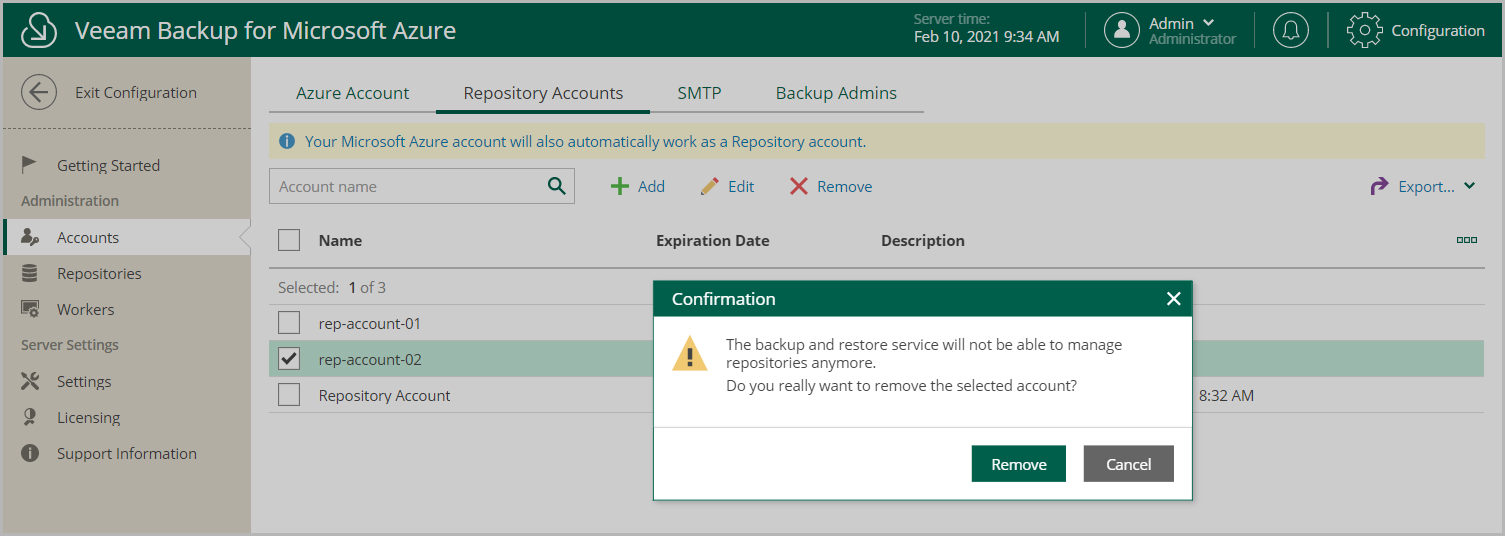Open Licensing in sidebar
Viewport: 1505px width, 536px height.
coord(88,417)
